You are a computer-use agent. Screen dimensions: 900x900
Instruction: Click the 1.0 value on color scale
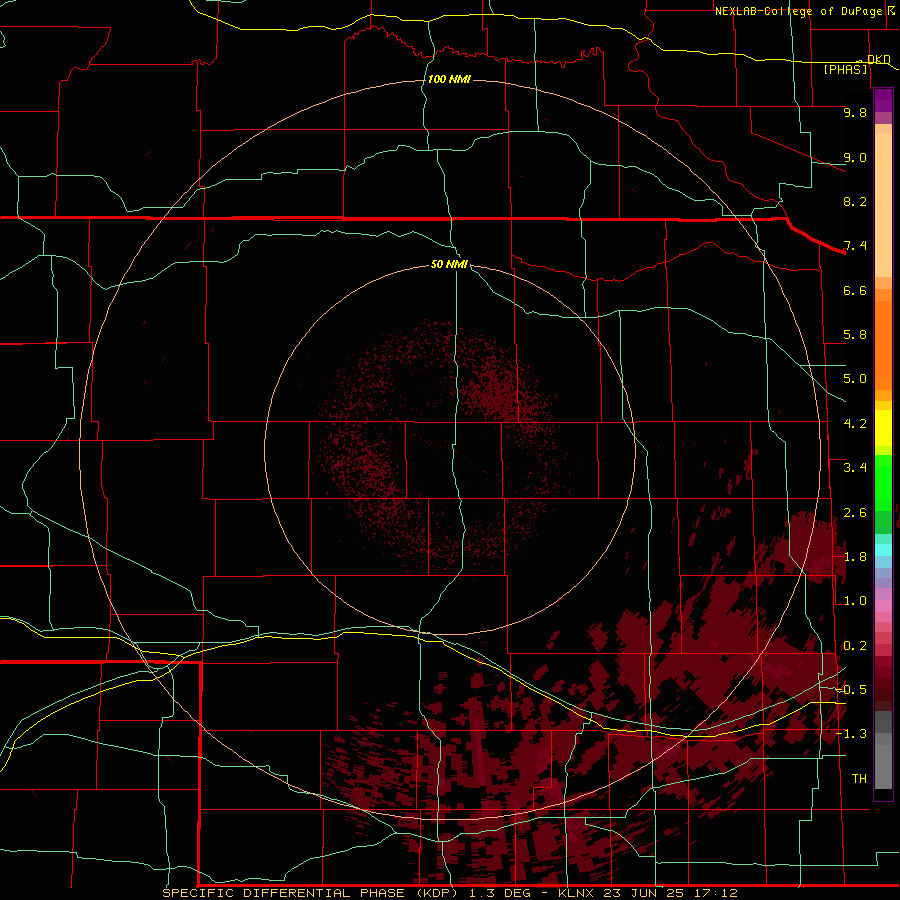point(855,601)
